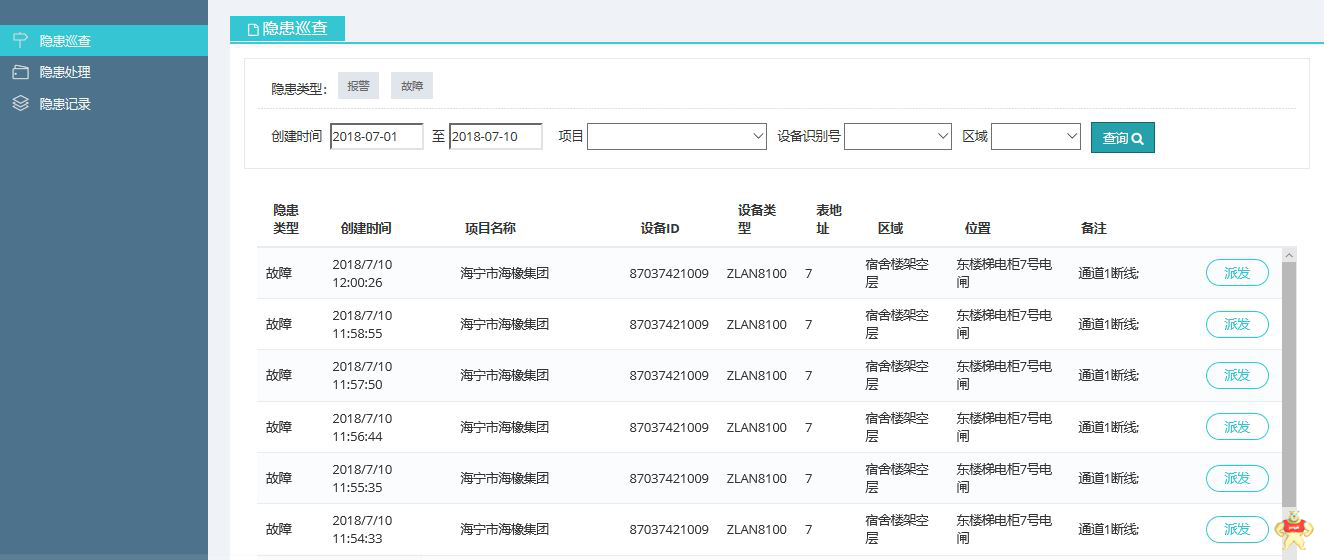Image resolution: width=1324 pixels, height=560 pixels.
Task: Click the magnifier icon on 查询 button
Action: [x=1137, y=139]
